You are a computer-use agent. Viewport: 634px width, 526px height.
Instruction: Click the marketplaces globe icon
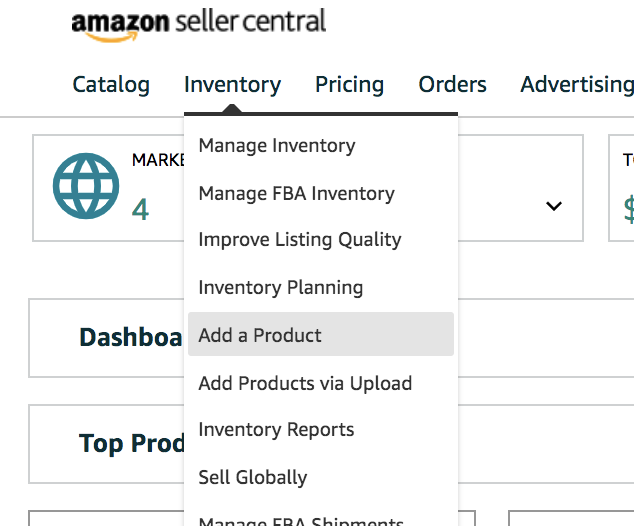[85, 186]
